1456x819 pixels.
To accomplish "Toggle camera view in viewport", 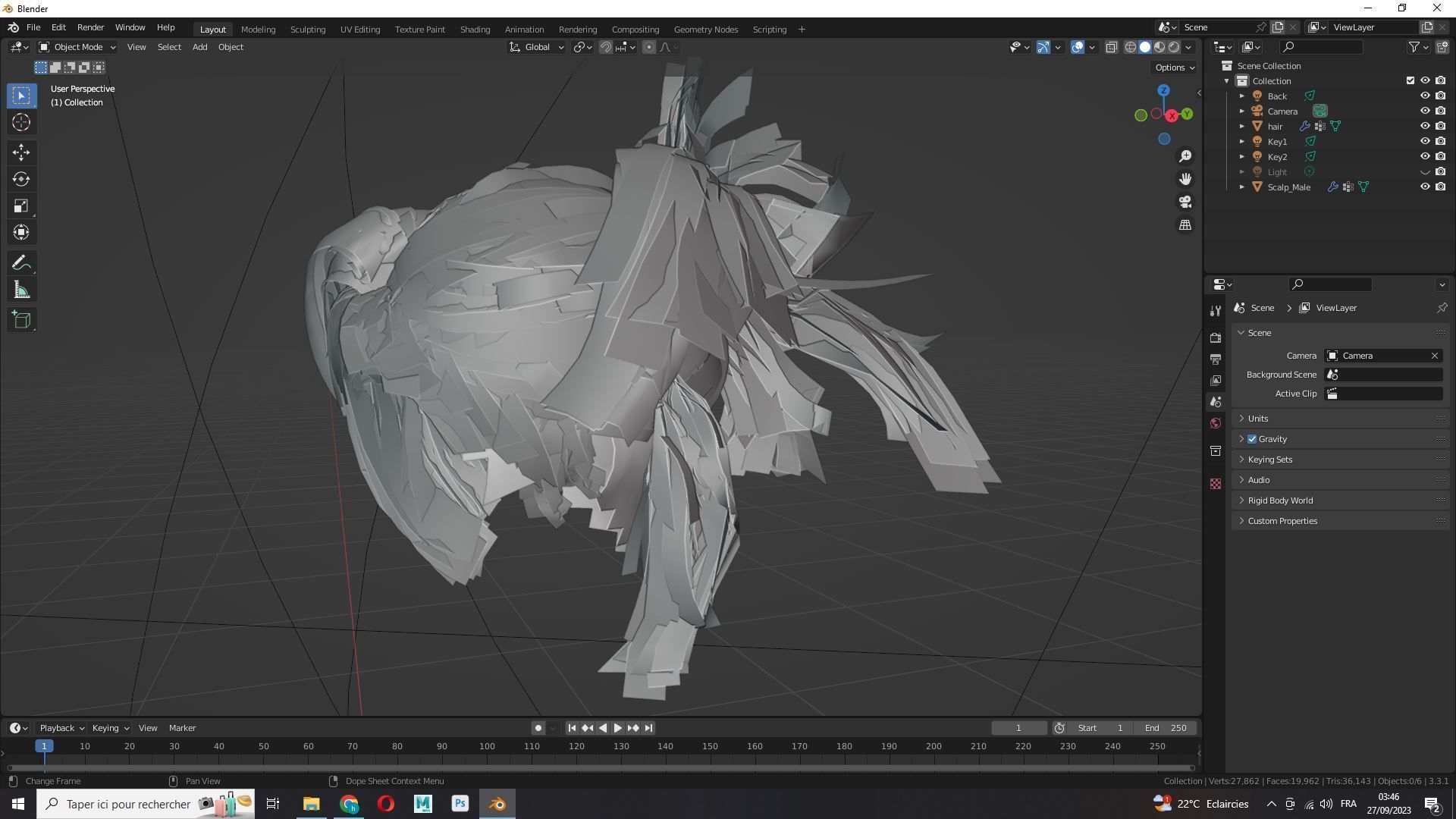I will coord(1185,202).
